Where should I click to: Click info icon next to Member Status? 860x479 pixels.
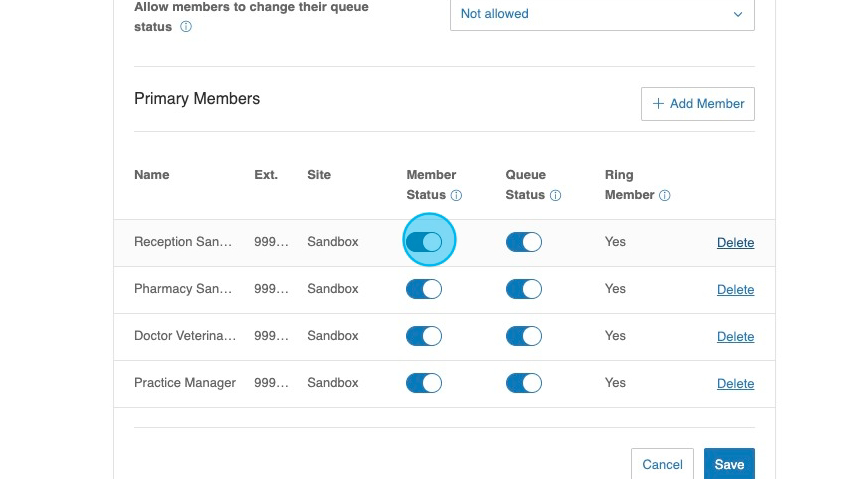tap(456, 196)
